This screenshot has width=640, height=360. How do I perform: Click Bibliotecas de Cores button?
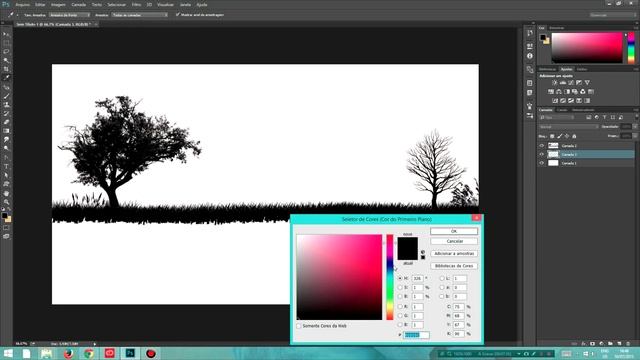pyautogui.click(x=454, y=266)
